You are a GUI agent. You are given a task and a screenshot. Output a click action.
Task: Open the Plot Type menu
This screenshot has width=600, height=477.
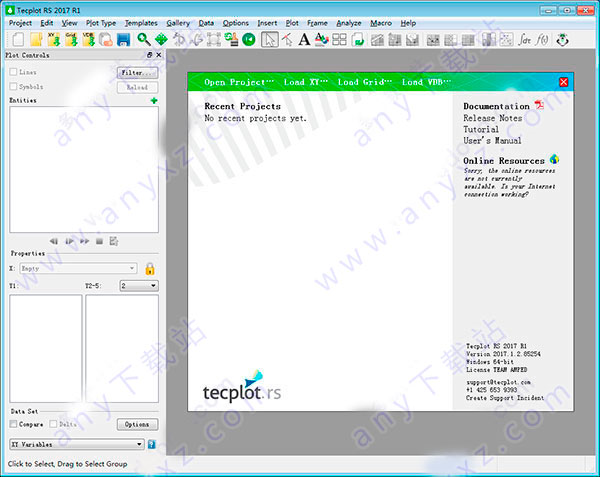click(x=101, y=23)
